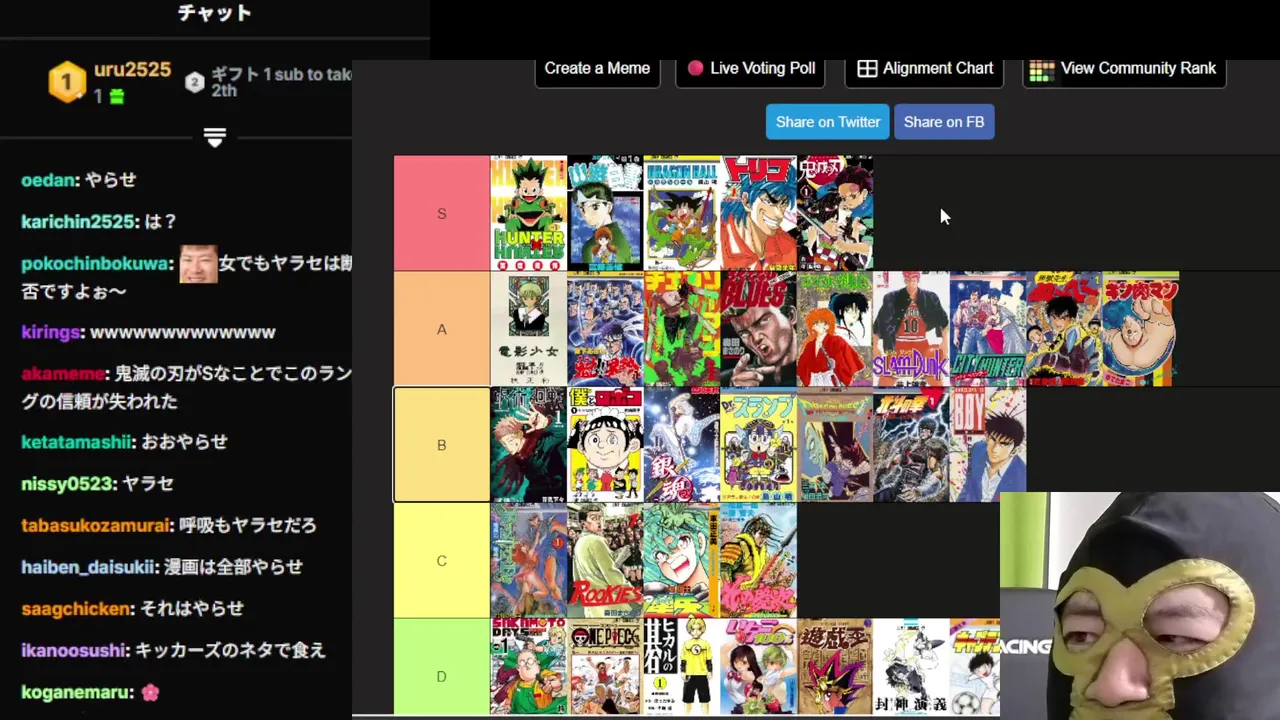
Task: Click Dragon Ball cover in S tier
Action: (x=682, y=213)
